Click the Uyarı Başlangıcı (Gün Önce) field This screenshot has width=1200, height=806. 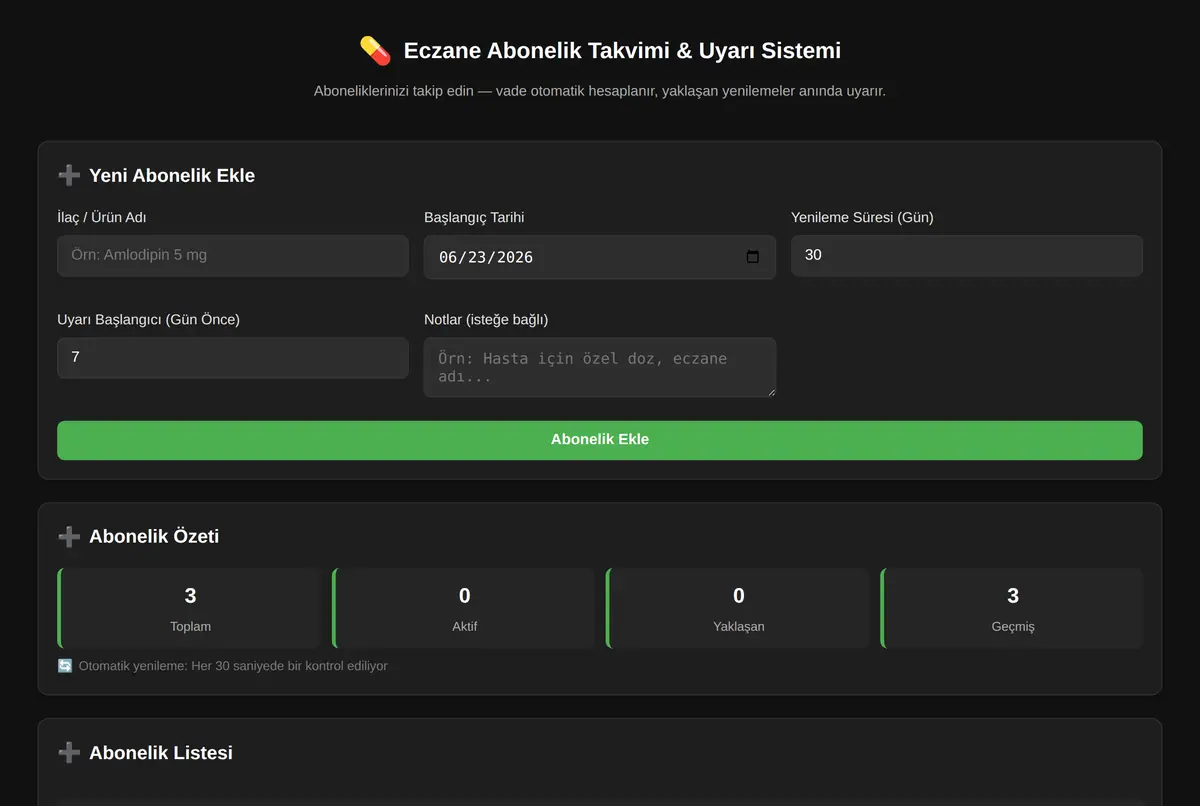233,357
